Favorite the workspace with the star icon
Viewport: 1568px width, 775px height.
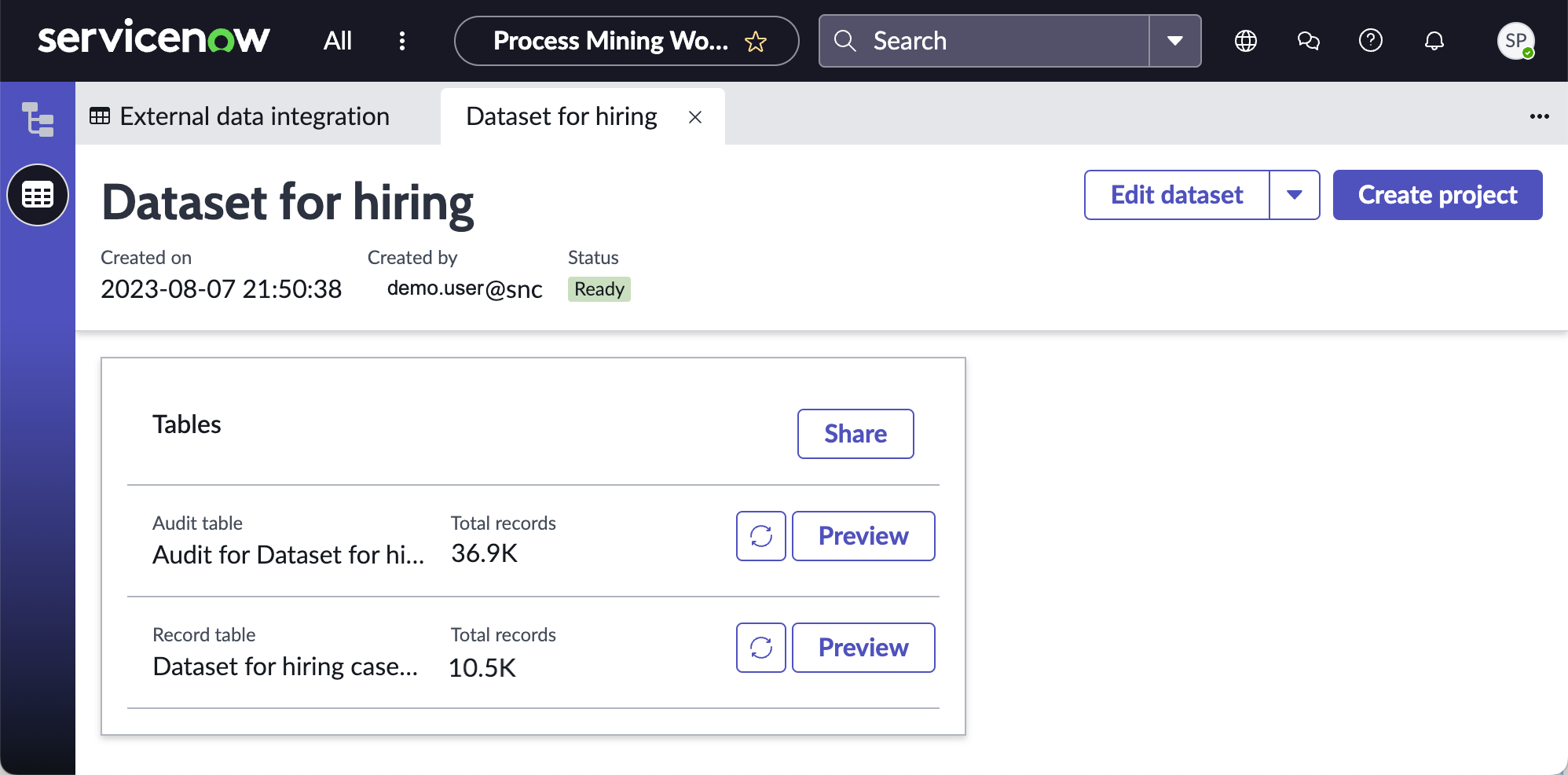point(756,41)
